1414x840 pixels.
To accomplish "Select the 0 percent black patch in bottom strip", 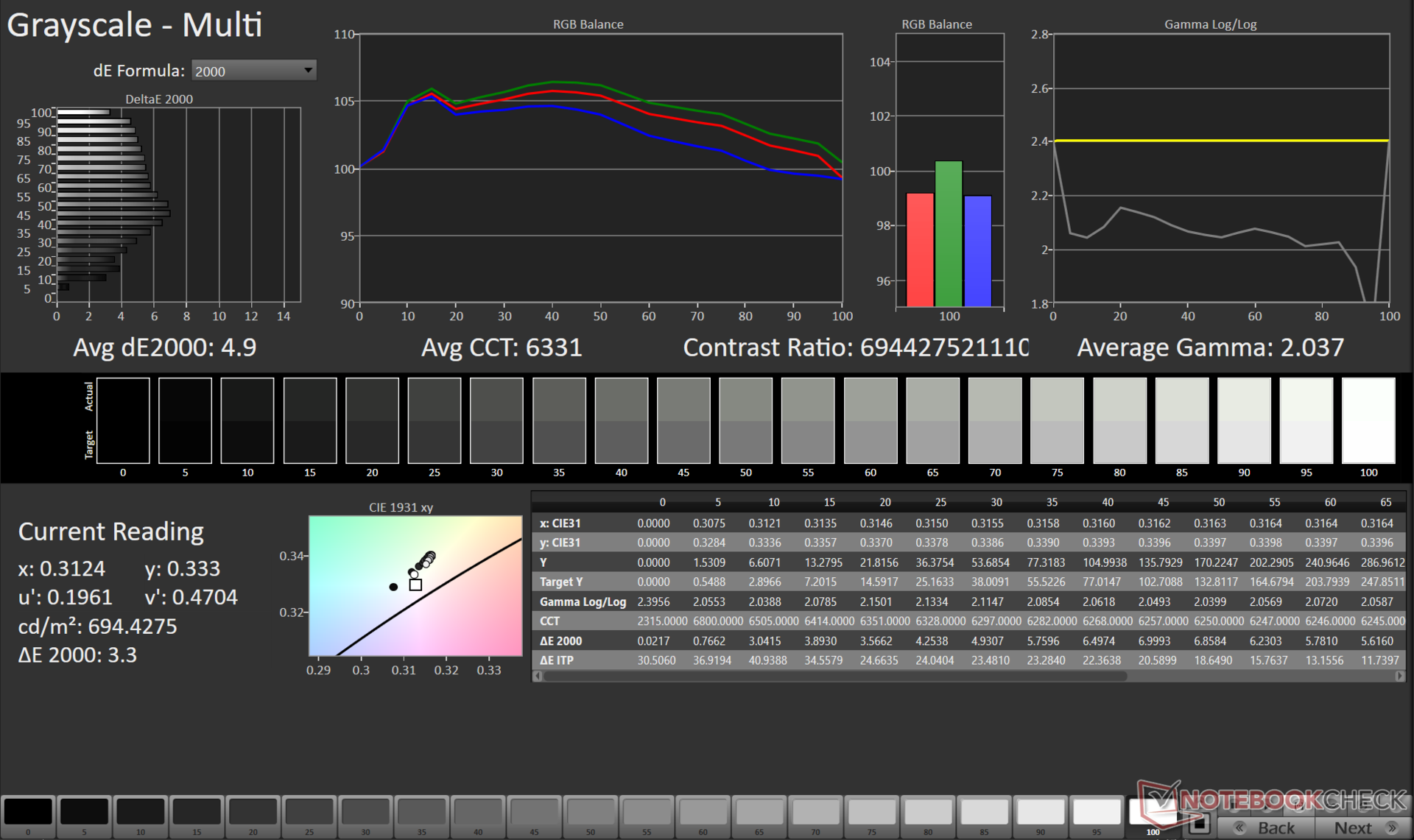I will [x=28, y=811].
